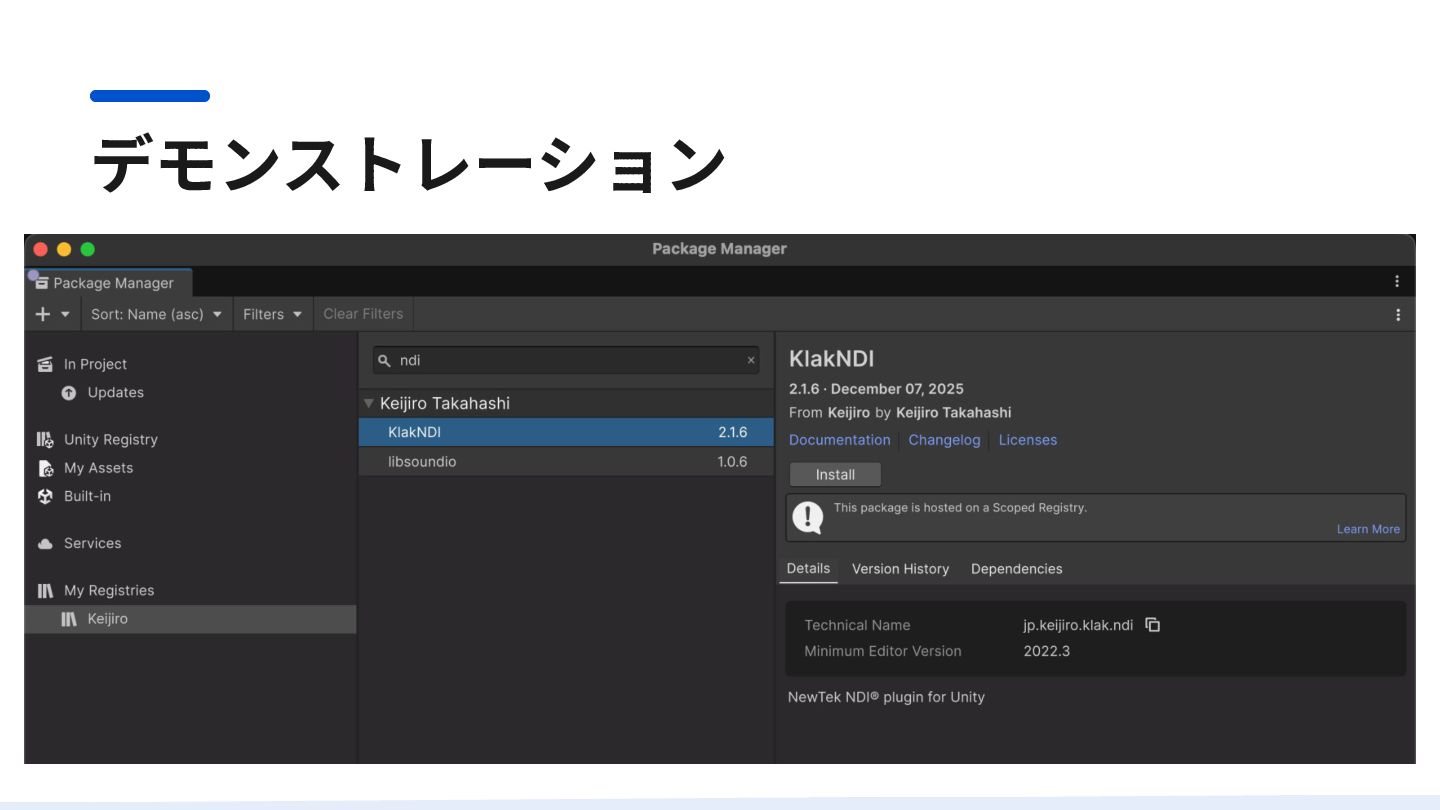Viewport: 1440px width, 810px height.
Task: Clear the search with the x icon
Action: (751, 360)
